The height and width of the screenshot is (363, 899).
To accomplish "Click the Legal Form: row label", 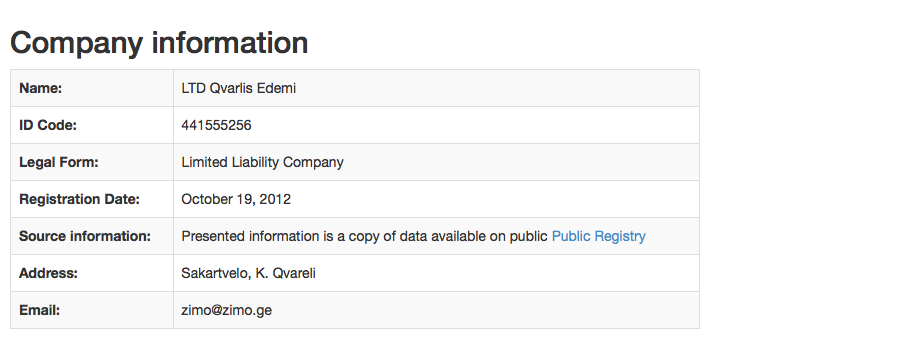I will point(59,162).
